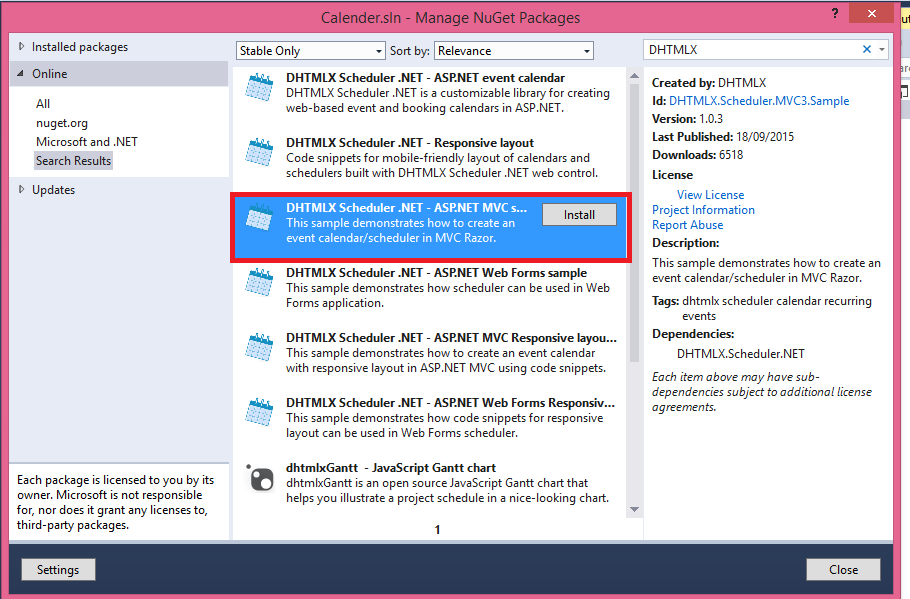Open the Settings button

58,570
